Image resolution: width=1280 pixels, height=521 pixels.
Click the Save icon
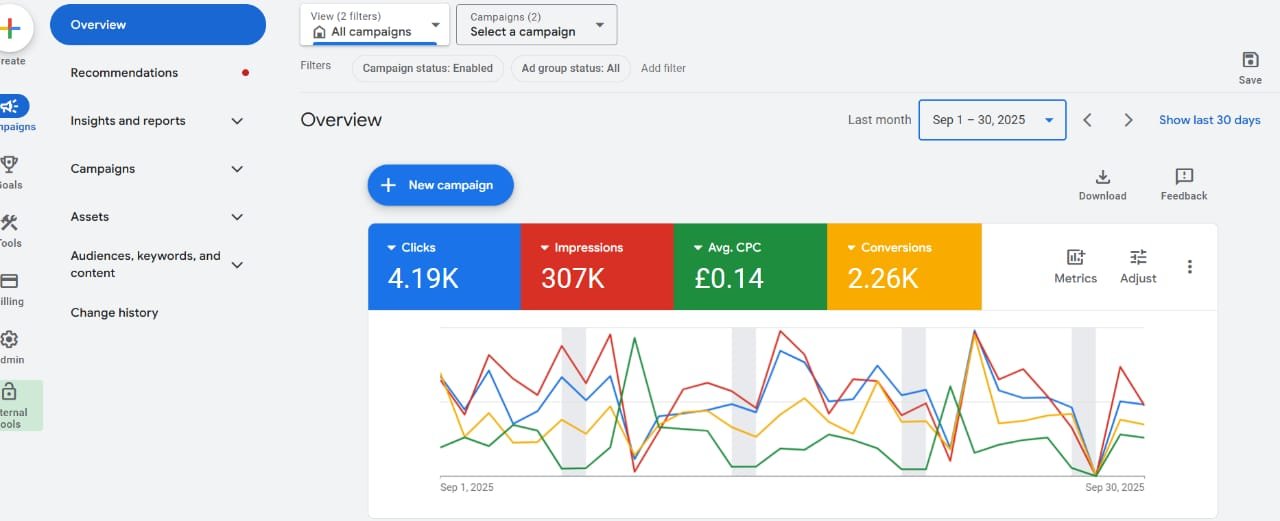tap(1249, 61)
